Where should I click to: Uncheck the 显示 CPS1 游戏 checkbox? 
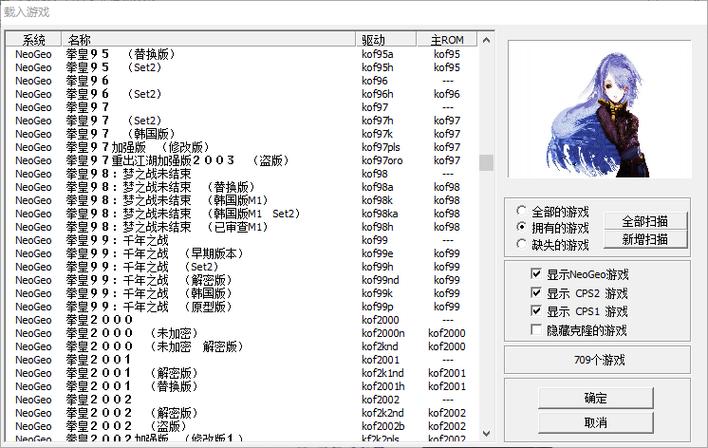[x=537, y=311]
